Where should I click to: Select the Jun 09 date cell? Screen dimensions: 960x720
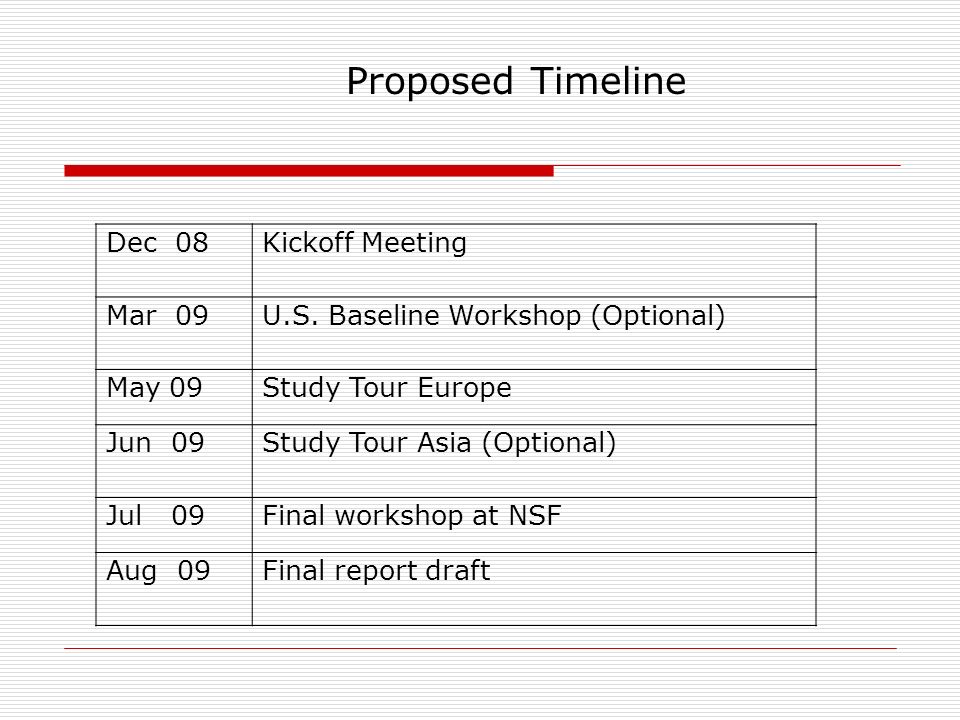click(x=174, y=460)
